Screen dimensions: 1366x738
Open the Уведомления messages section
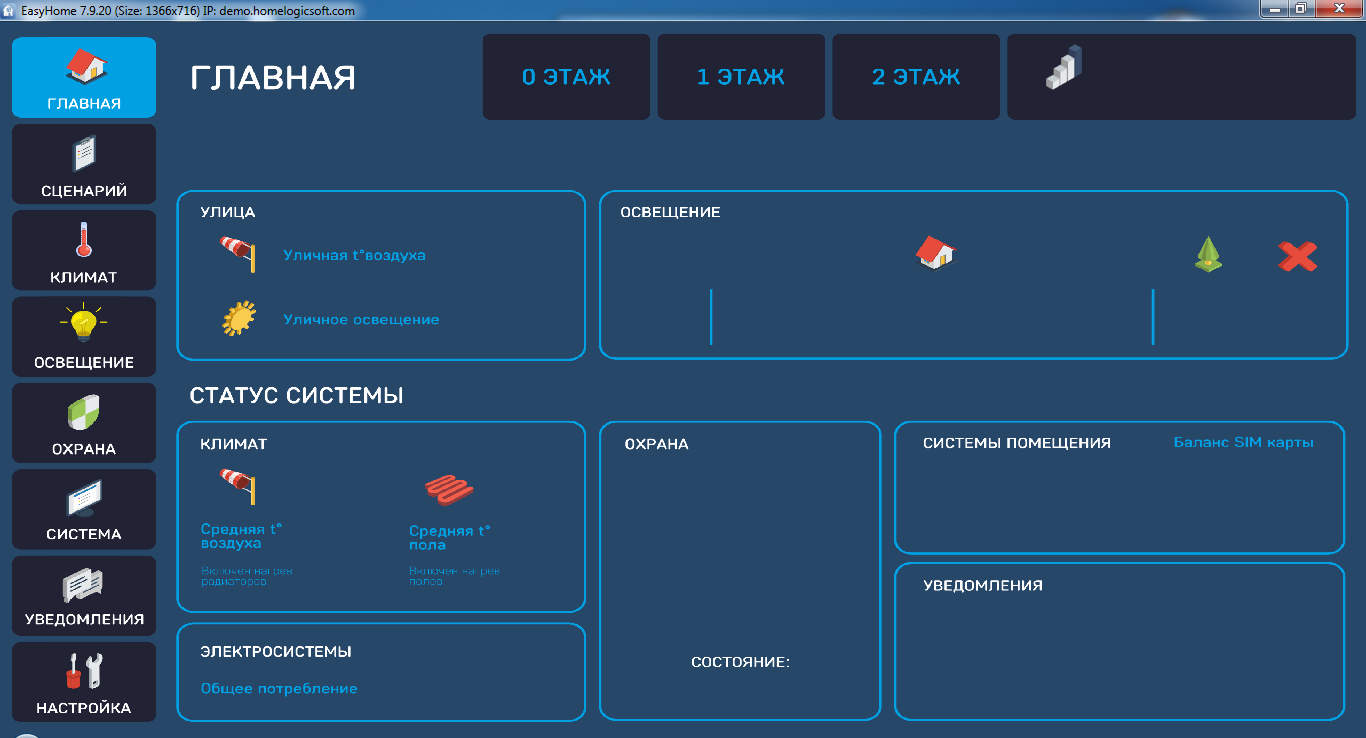[x=84, y=595]
